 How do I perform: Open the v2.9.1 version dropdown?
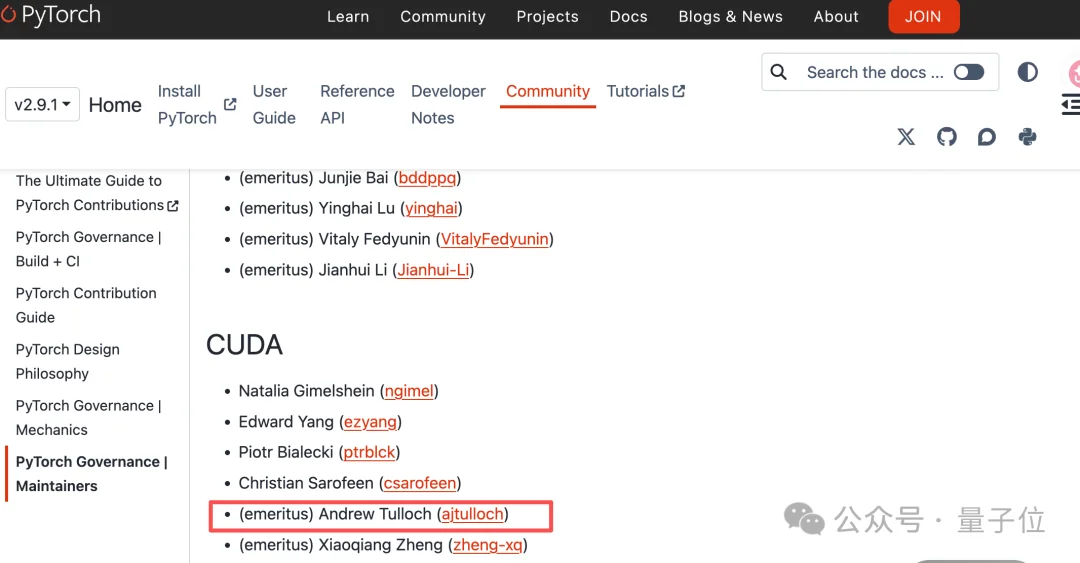click(x=42, y=105)
